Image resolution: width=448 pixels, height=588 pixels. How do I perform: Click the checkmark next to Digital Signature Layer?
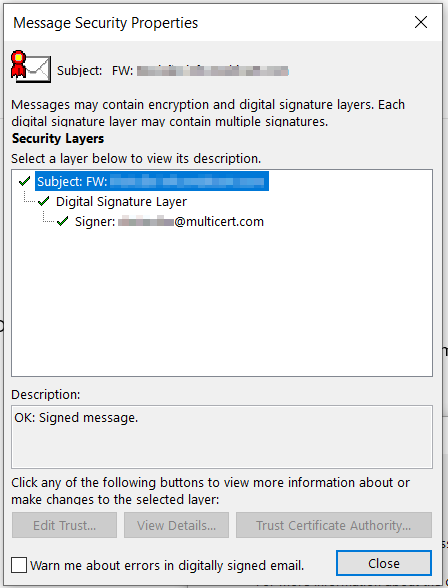pos(43,202)
